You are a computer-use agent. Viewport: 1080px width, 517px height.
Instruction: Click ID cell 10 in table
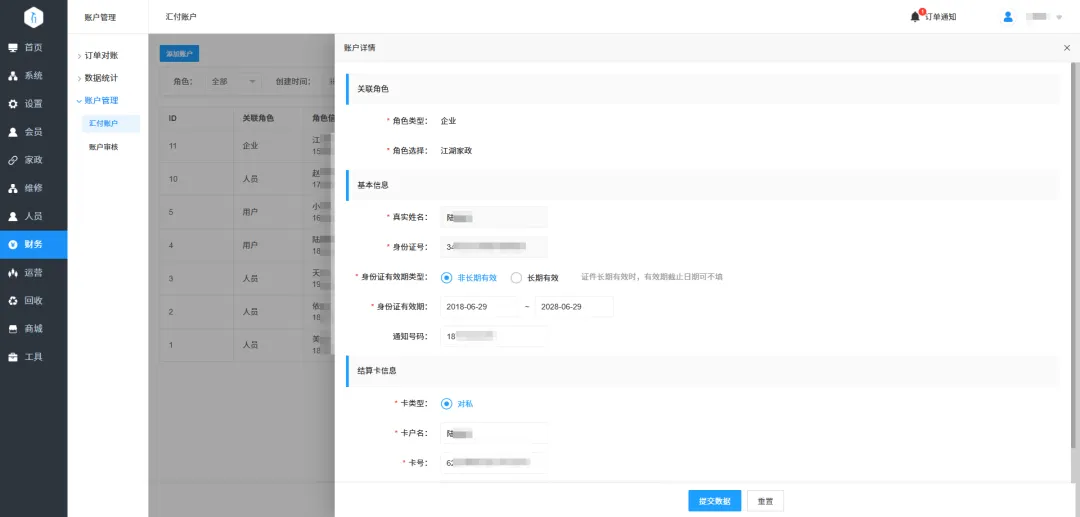[174, 179]
